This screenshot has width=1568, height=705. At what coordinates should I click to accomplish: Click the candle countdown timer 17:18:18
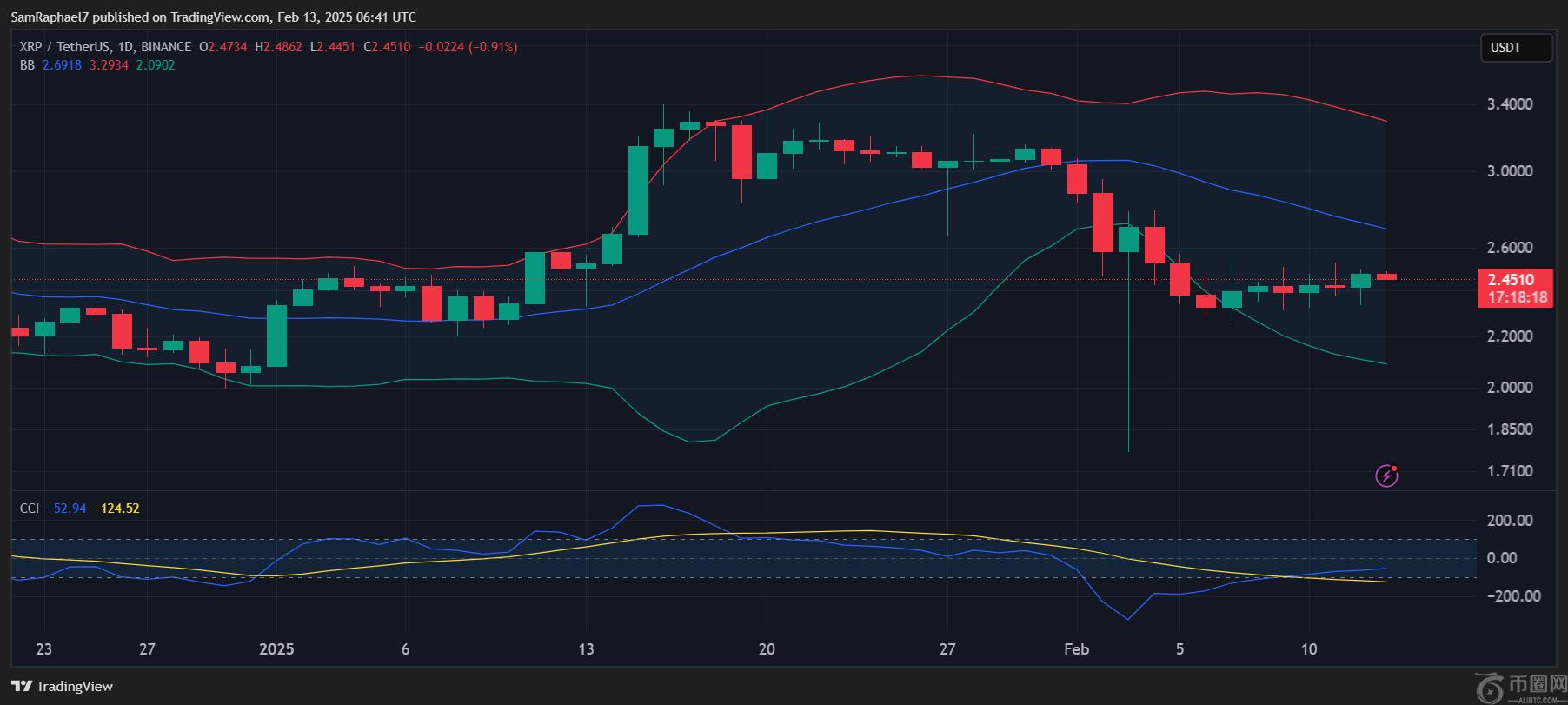[1517, 297]
